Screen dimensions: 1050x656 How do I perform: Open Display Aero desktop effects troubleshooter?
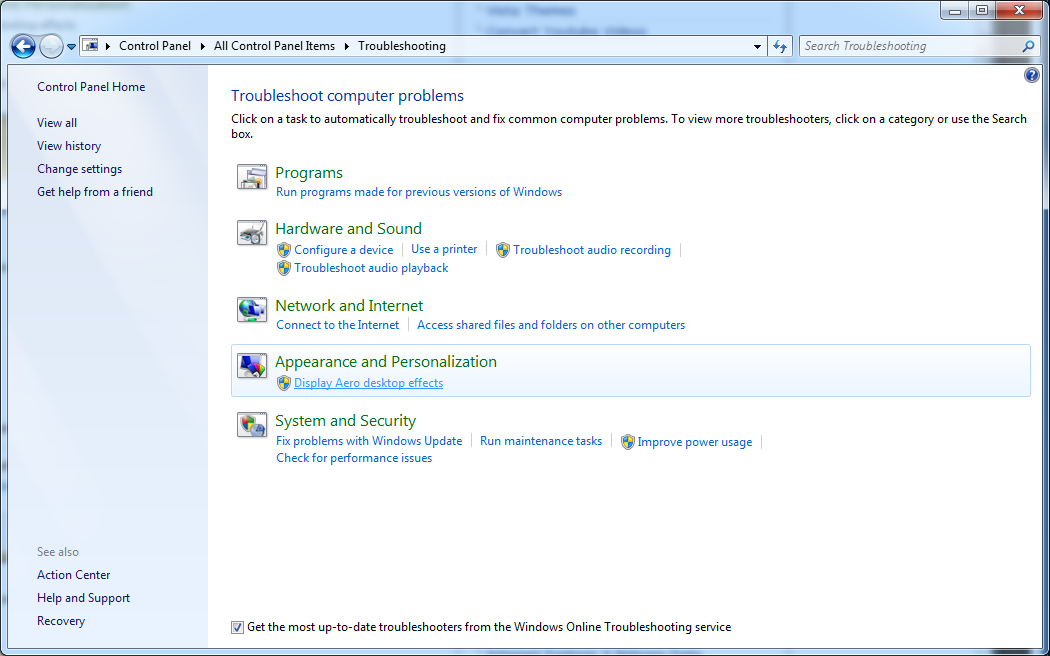(x=368, y=383)
